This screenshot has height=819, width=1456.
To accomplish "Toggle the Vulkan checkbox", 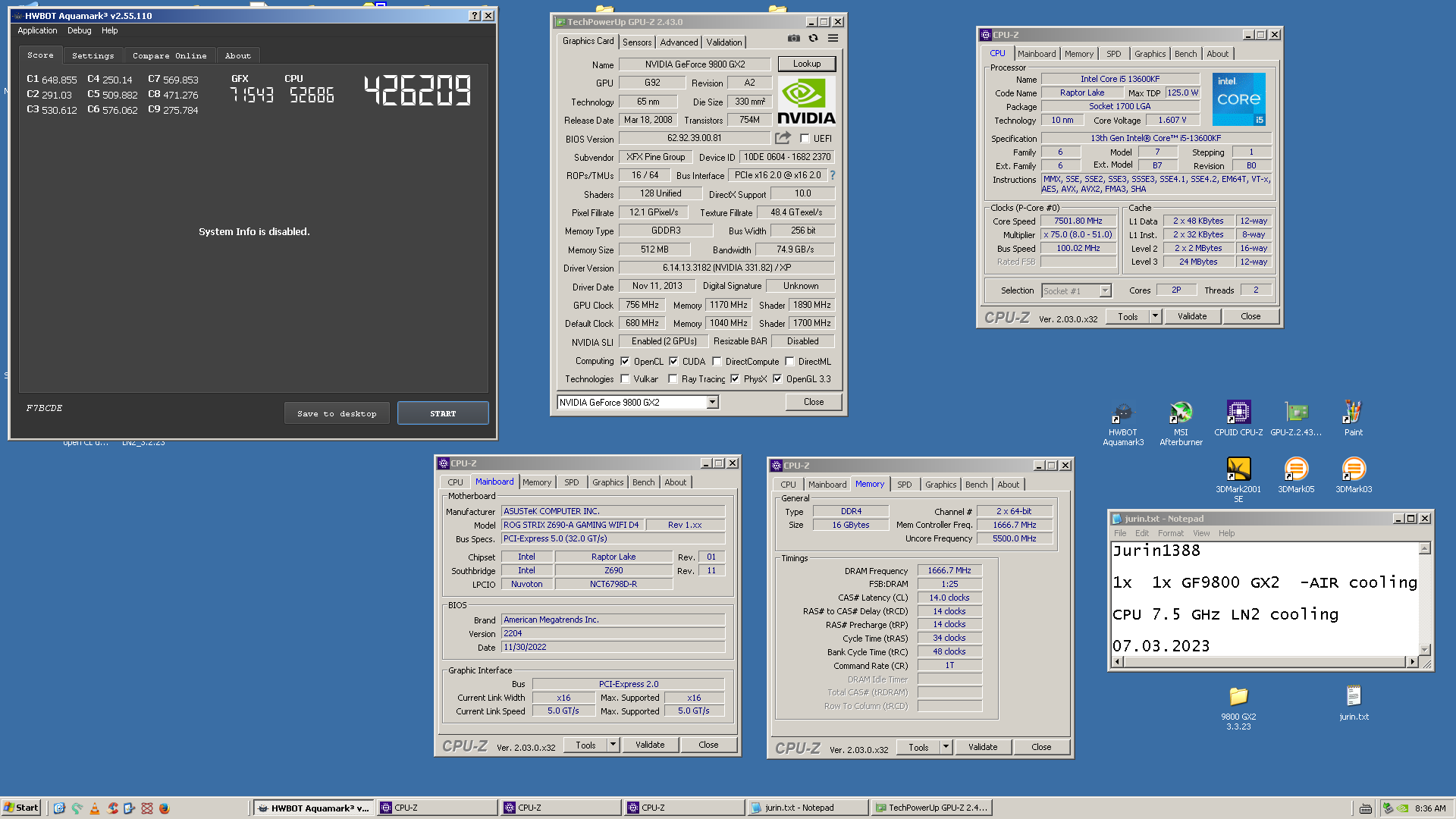I will coord(625,379).
